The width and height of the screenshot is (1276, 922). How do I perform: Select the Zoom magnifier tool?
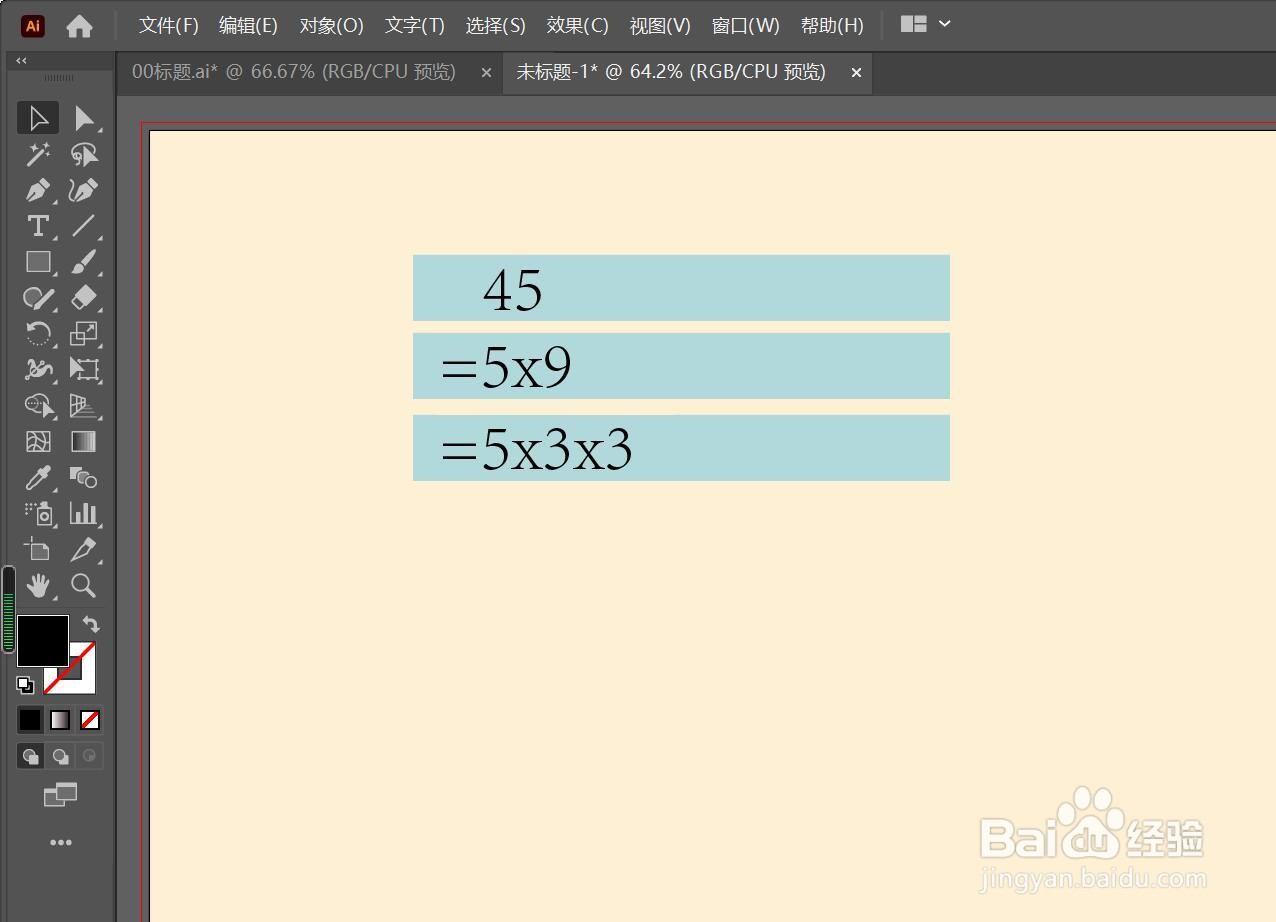84,586
